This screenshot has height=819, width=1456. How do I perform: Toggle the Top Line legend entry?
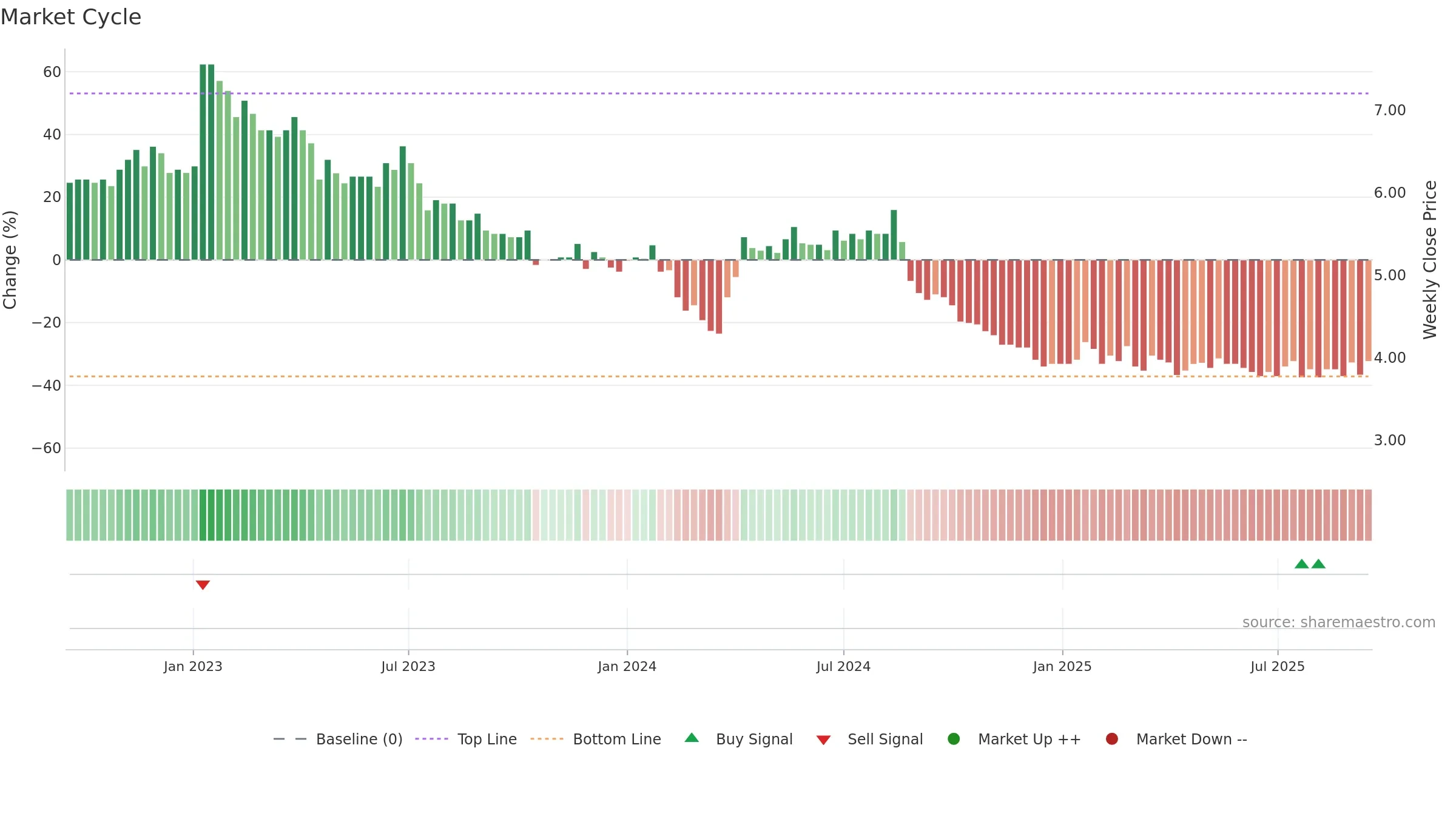click(466, 739)
